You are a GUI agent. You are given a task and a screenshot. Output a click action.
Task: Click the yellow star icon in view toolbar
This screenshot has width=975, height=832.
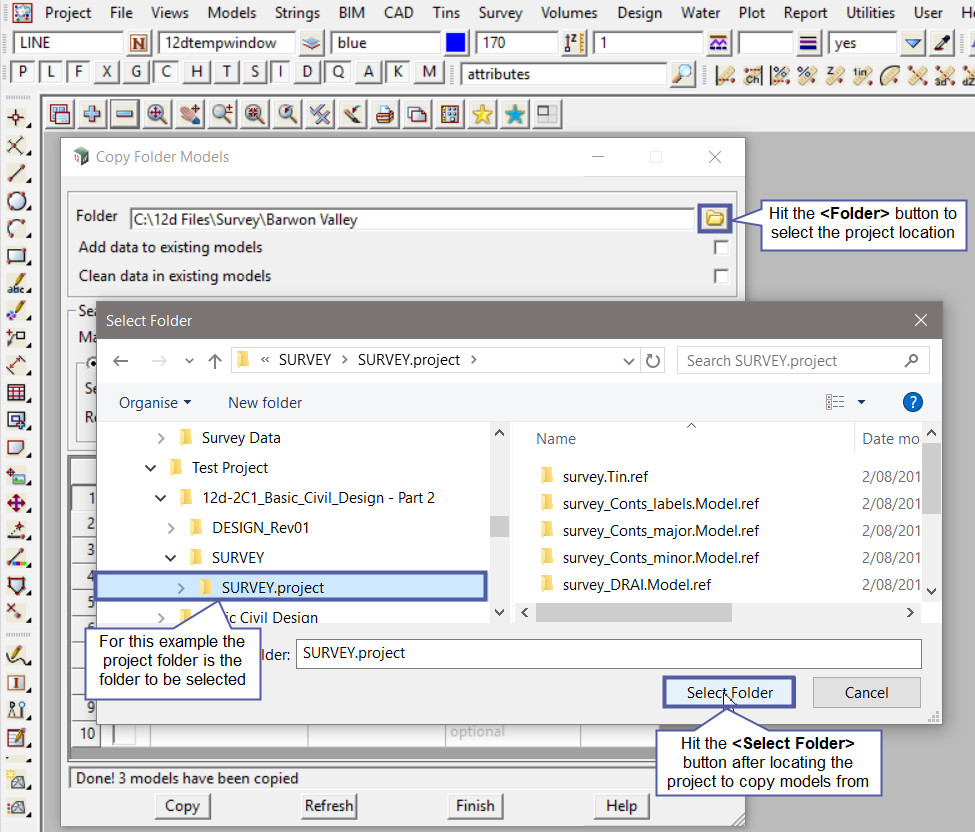pos(482,115)
